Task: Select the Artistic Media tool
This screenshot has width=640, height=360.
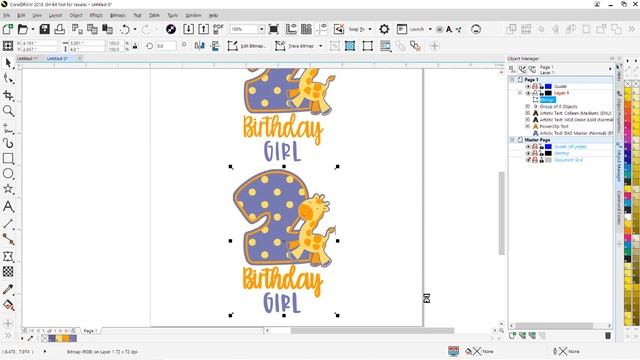Action: coord(8,143)
